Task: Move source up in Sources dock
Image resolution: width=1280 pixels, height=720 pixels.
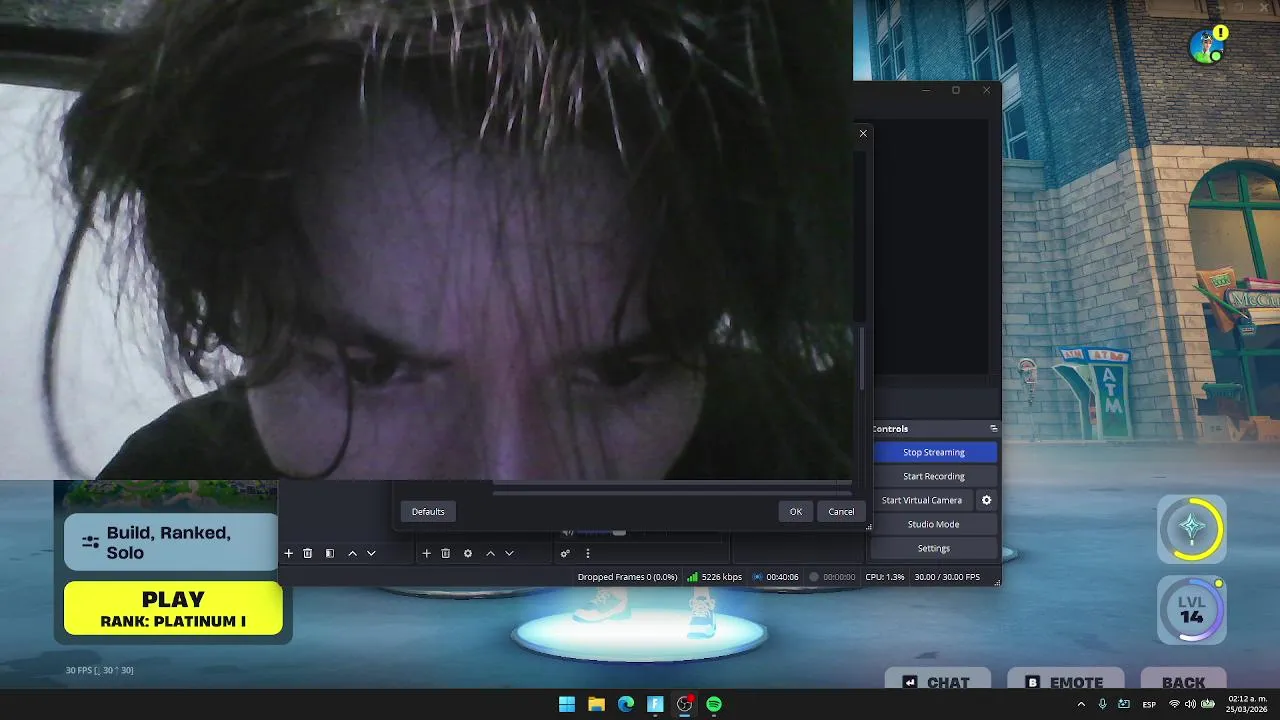Action: click(490, 553)
